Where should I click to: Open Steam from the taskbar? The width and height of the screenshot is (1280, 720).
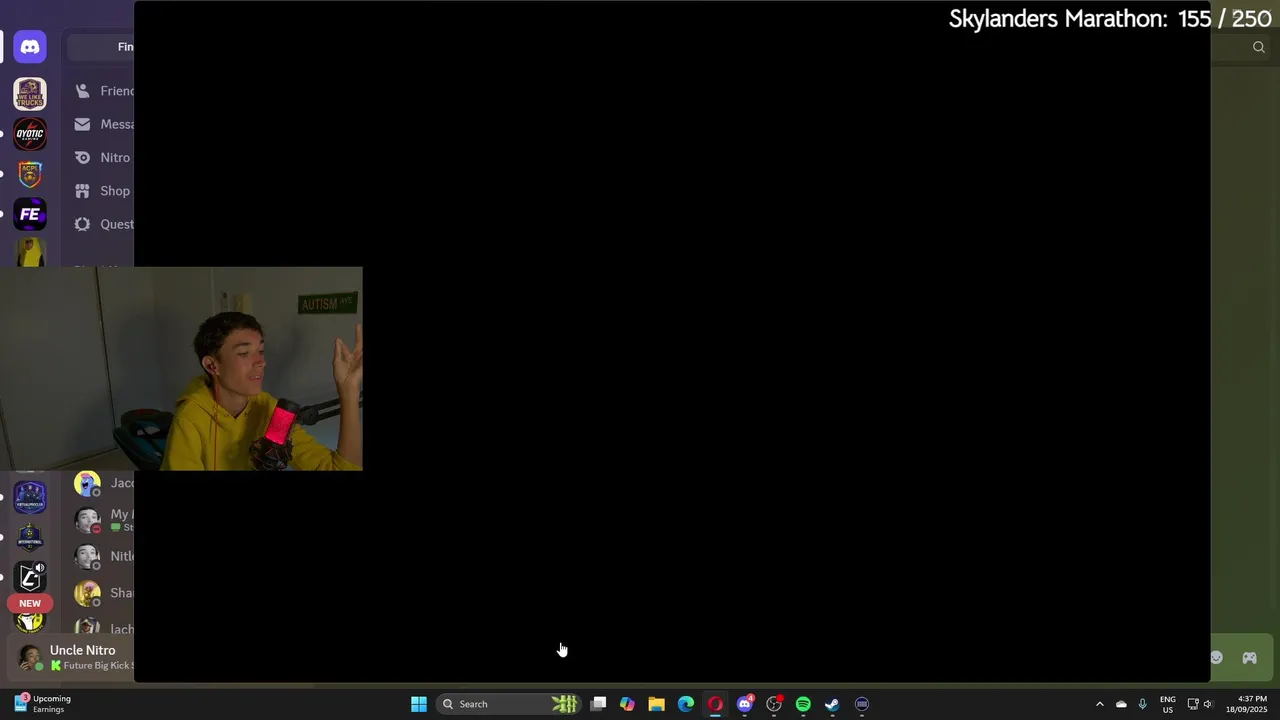832,704
